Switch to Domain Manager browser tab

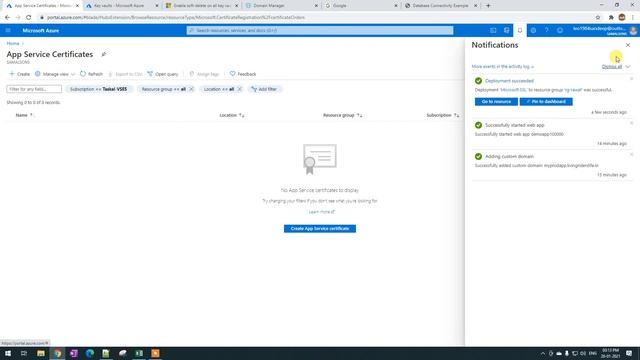pyautogui.click(x=282, y=6)
